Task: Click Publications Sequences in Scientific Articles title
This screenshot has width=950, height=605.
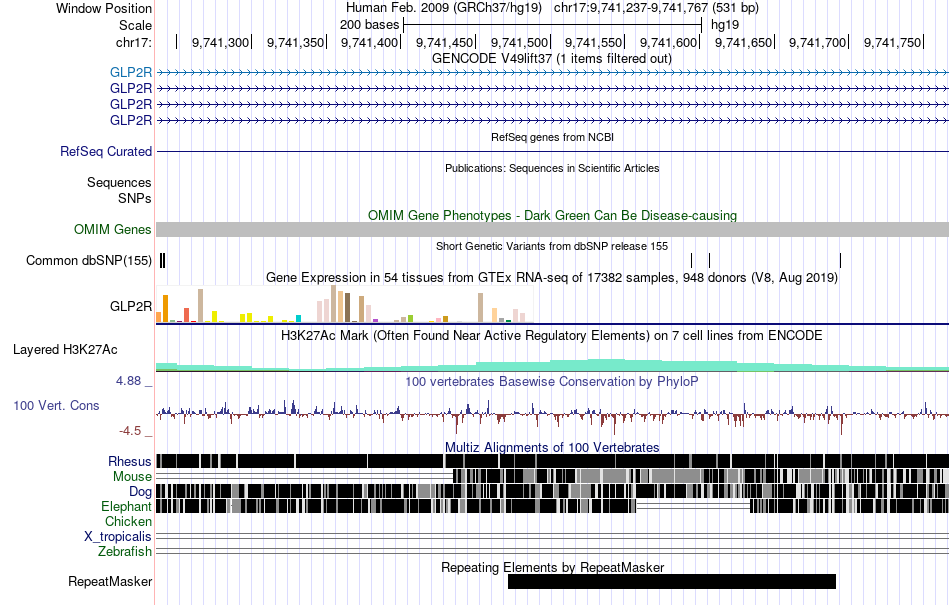Action: tap(552, 168)
